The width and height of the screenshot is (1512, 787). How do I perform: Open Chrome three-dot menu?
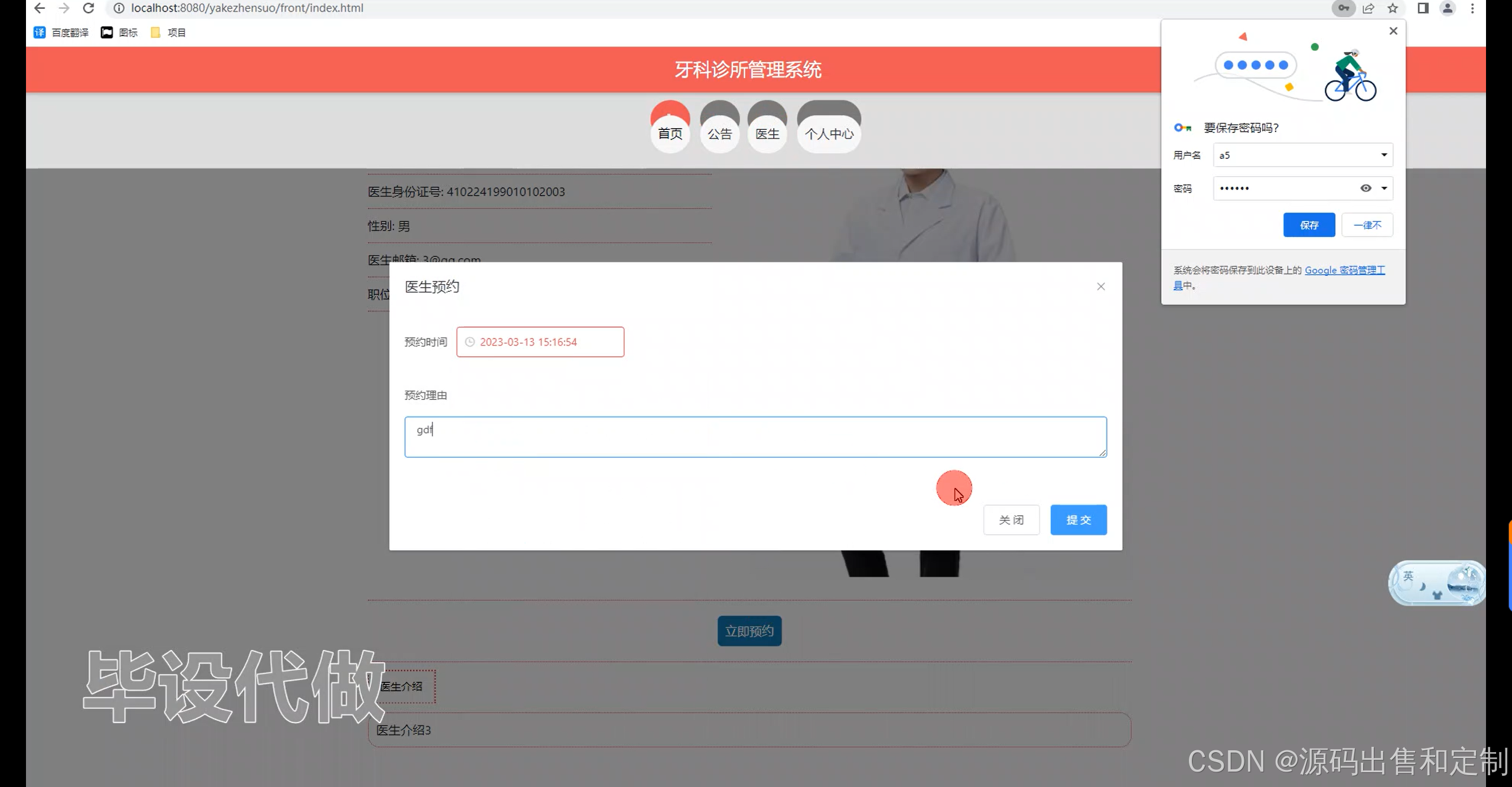[1472, 8]
